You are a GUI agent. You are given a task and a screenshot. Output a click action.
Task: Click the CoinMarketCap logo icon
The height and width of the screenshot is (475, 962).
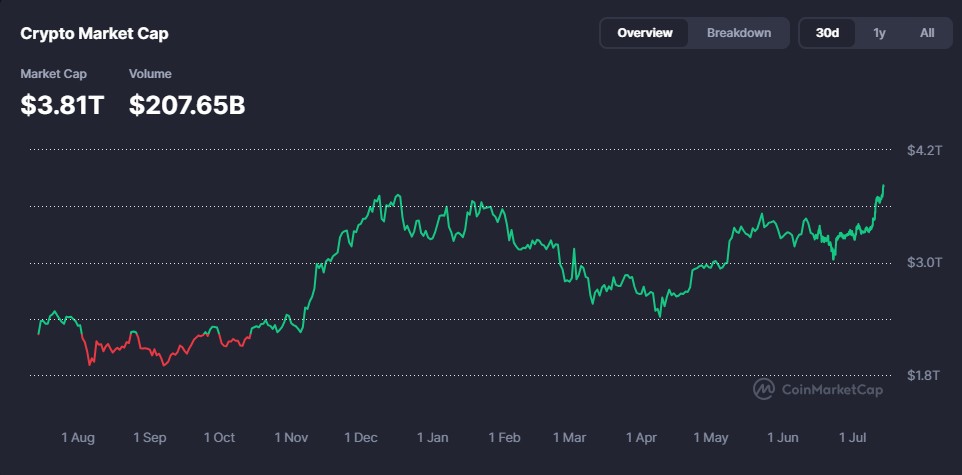[x=764, y=389]
